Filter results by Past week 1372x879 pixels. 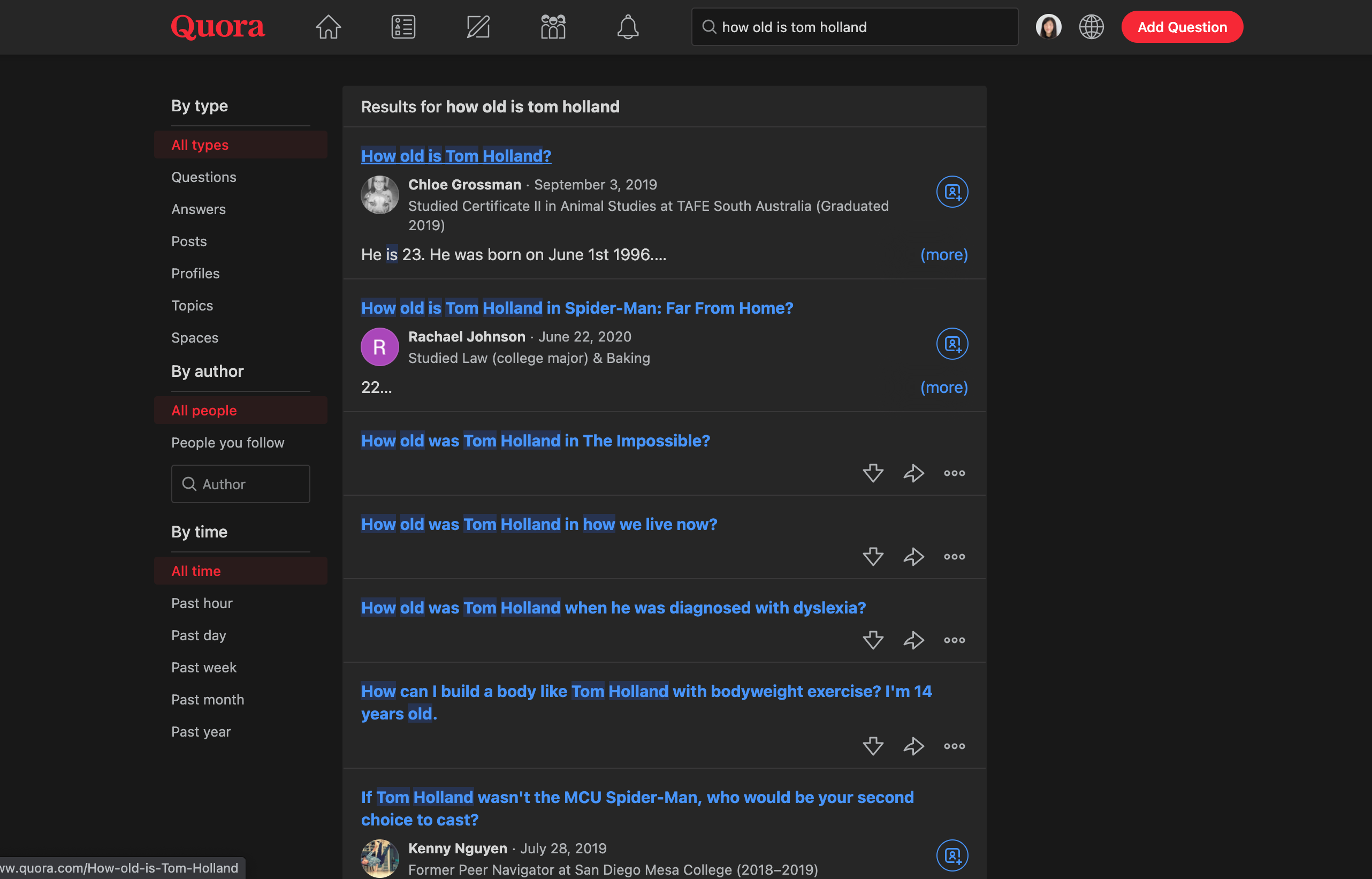pos(204,666)
